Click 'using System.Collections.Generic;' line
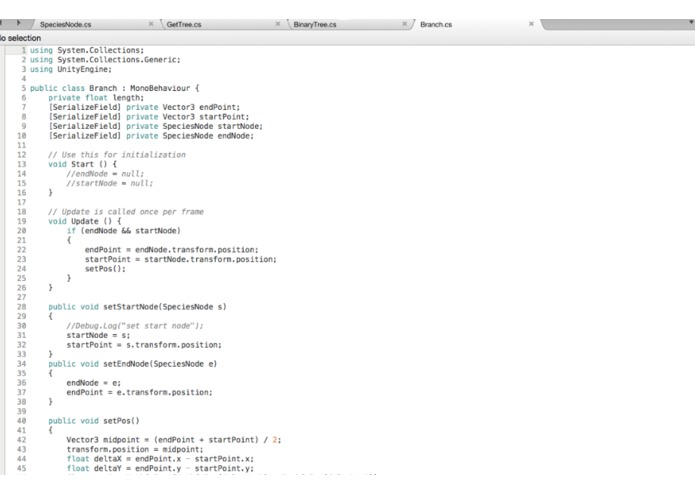 (105, 59)
